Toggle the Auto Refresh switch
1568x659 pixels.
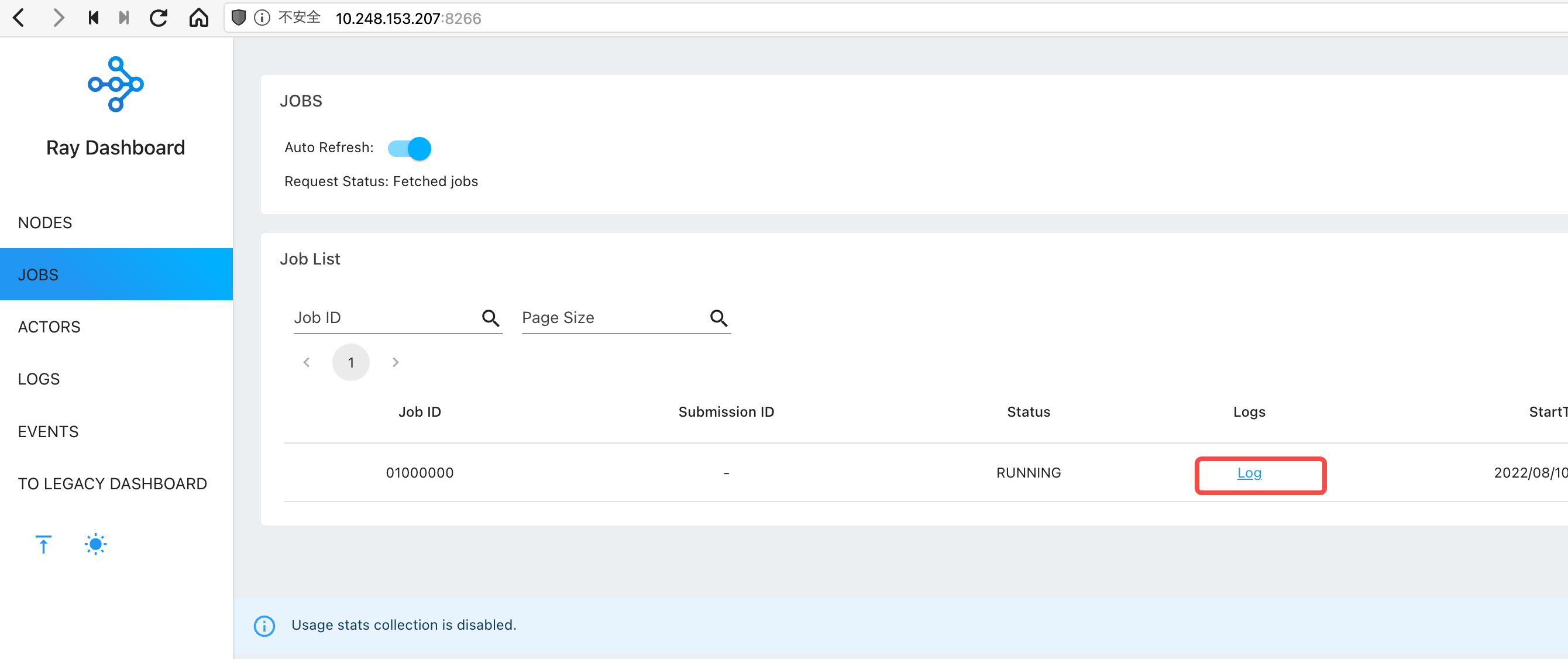(410, 148)
